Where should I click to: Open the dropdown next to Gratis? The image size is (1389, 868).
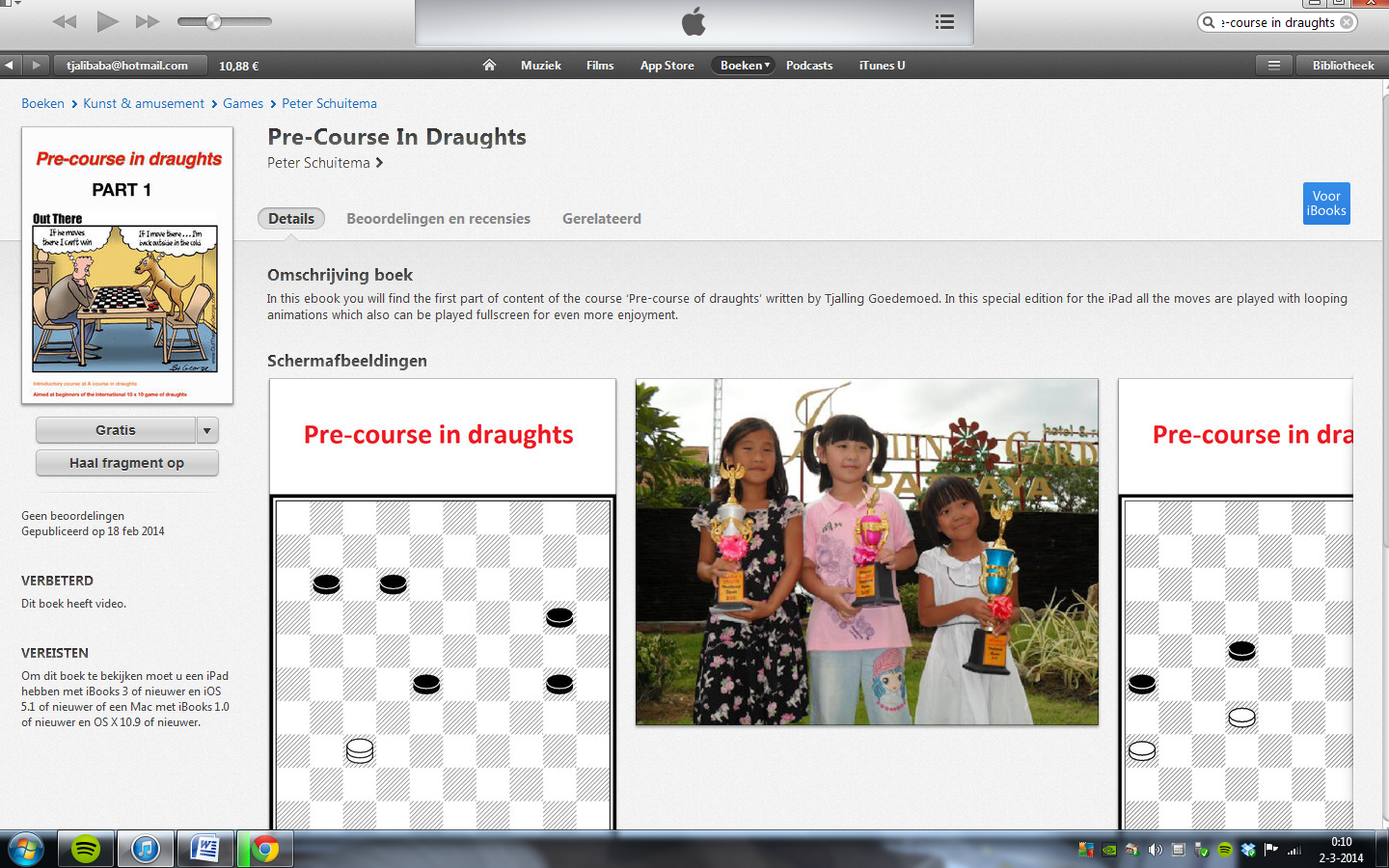pyautogui.click(x=206, y=429)
